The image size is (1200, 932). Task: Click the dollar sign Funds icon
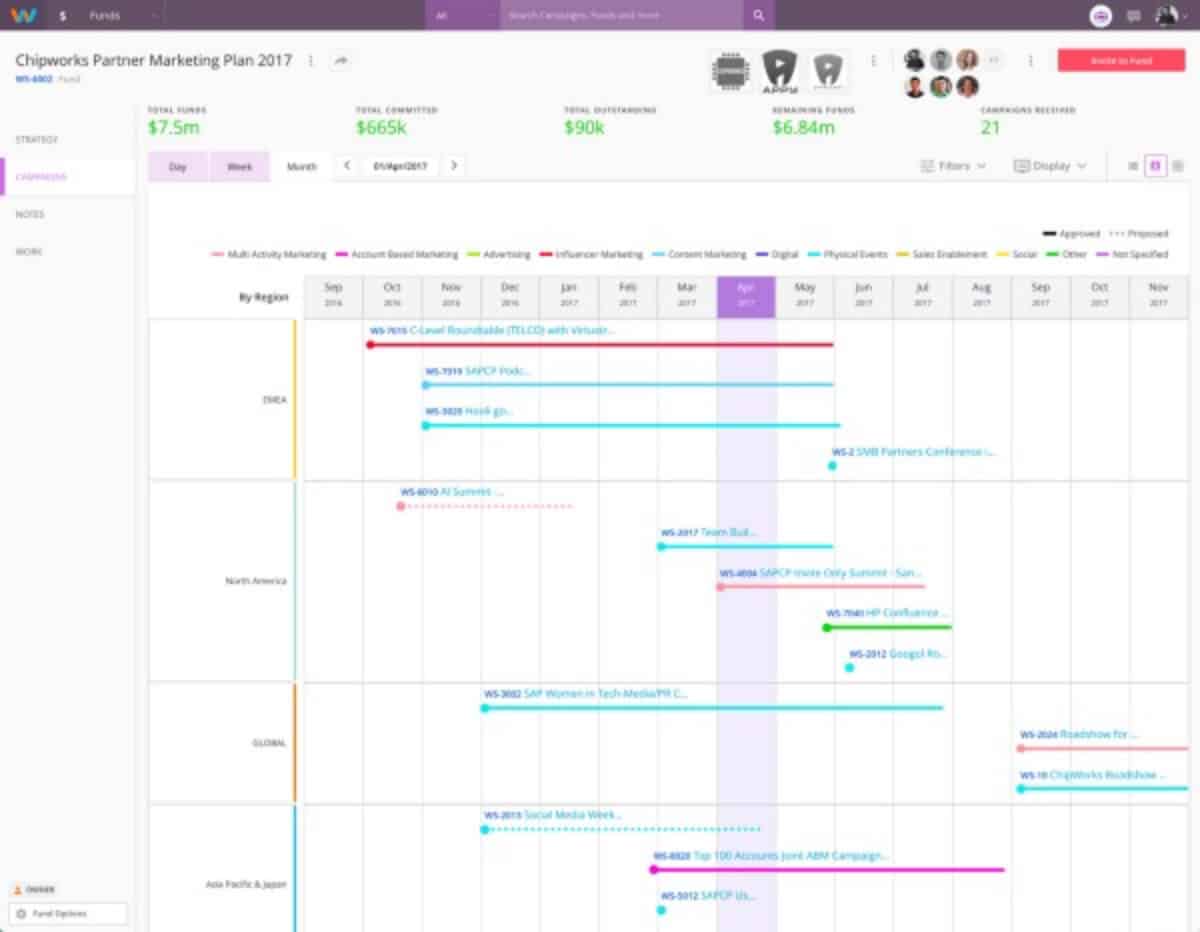[x=63, y=16]
